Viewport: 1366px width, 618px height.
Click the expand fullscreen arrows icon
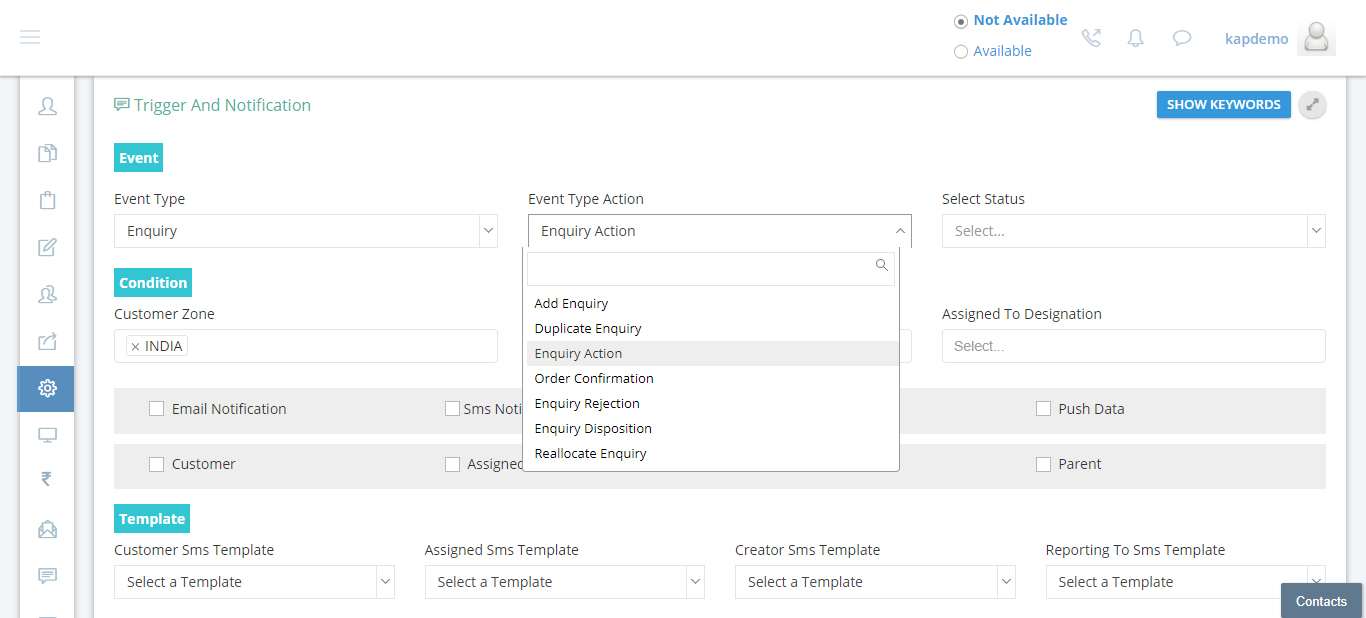(1312, 105)
